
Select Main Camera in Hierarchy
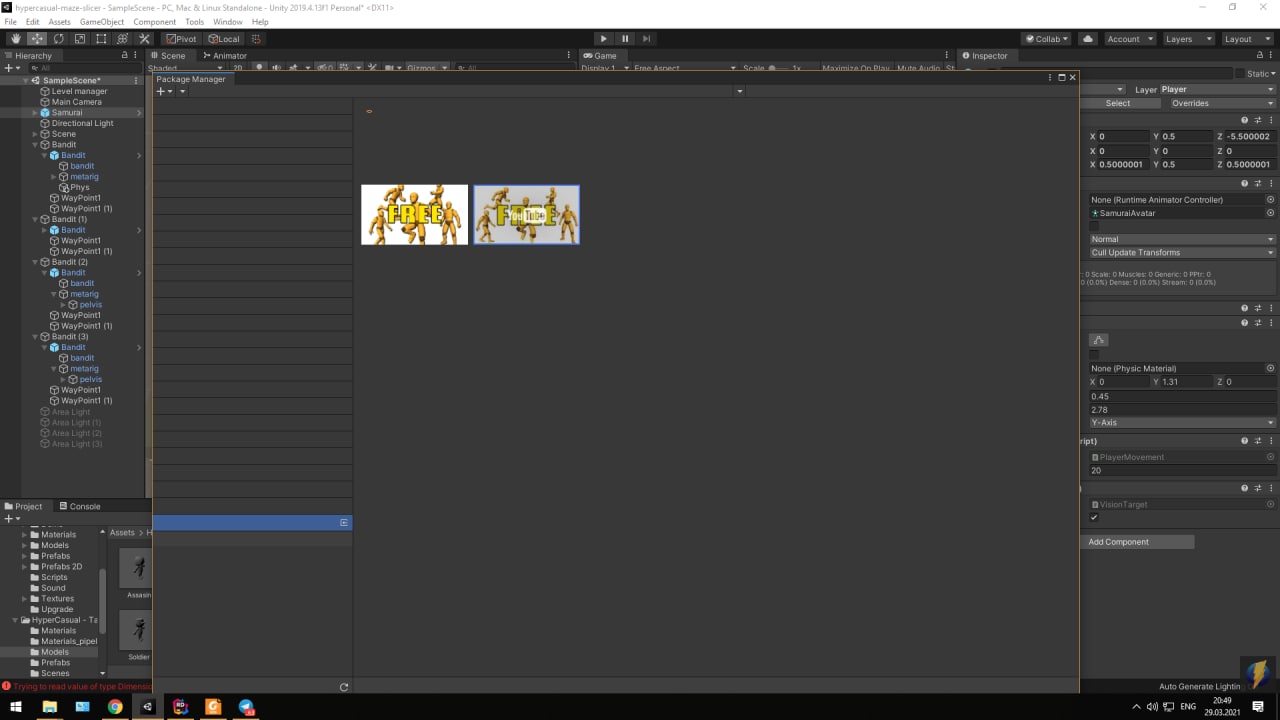tap(76, 102)
